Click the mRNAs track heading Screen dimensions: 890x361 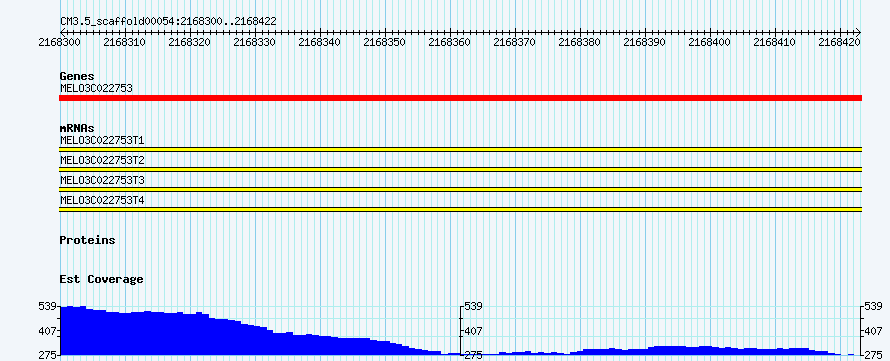pos(77,128)
